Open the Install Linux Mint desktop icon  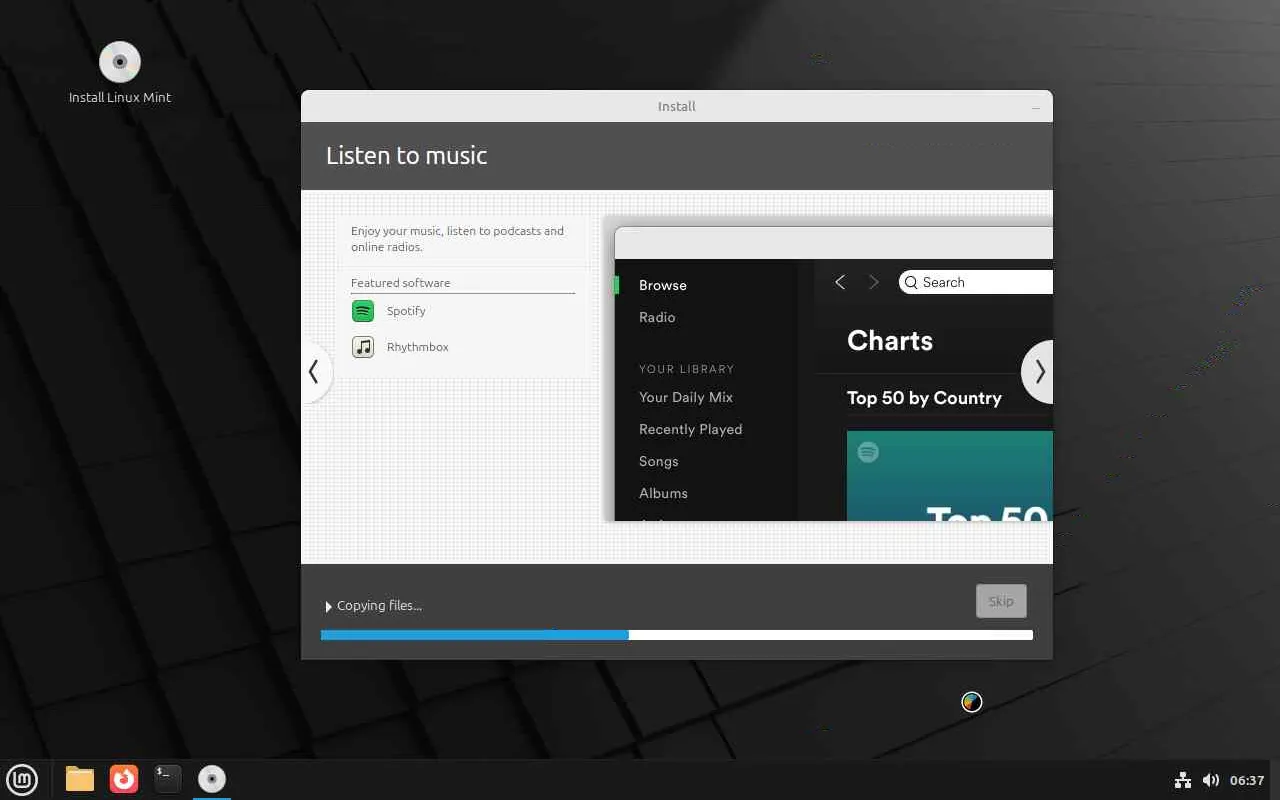[120, 72]
